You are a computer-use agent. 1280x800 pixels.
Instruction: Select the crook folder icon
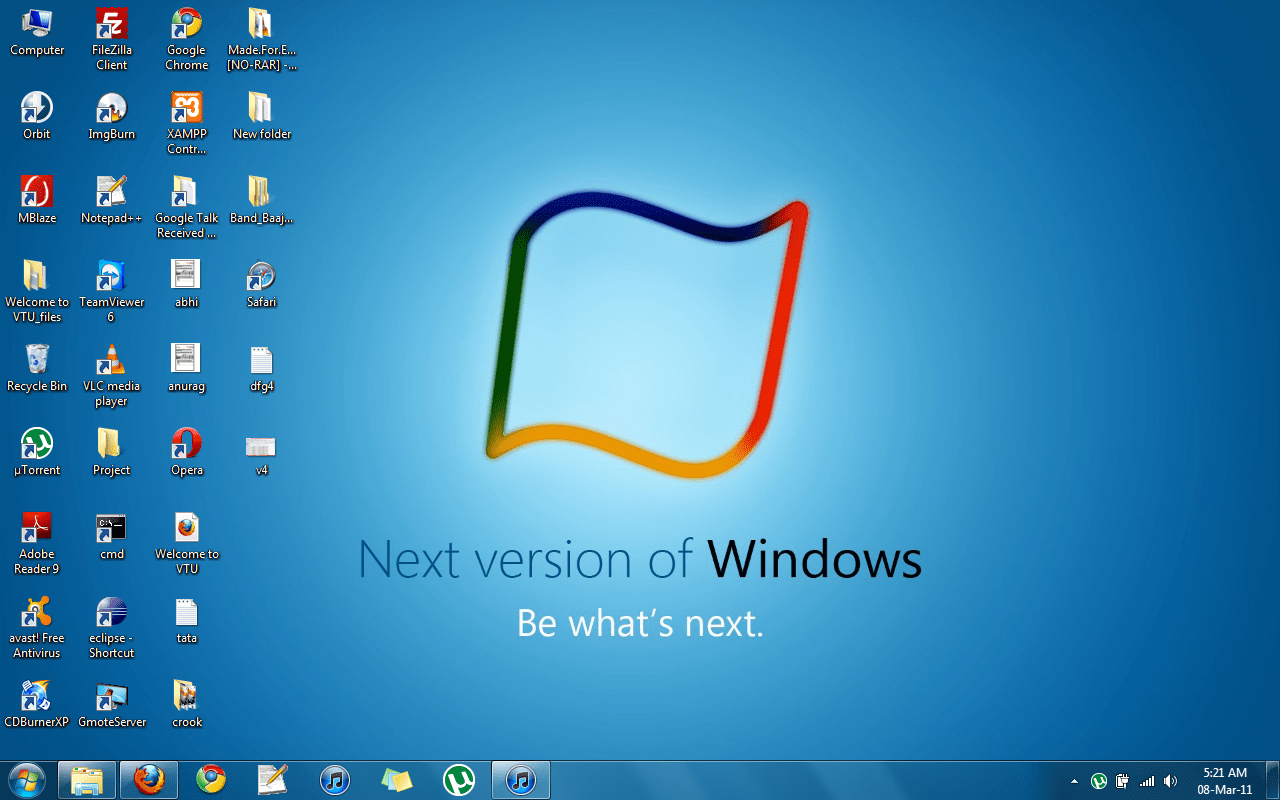pos(186,704)
